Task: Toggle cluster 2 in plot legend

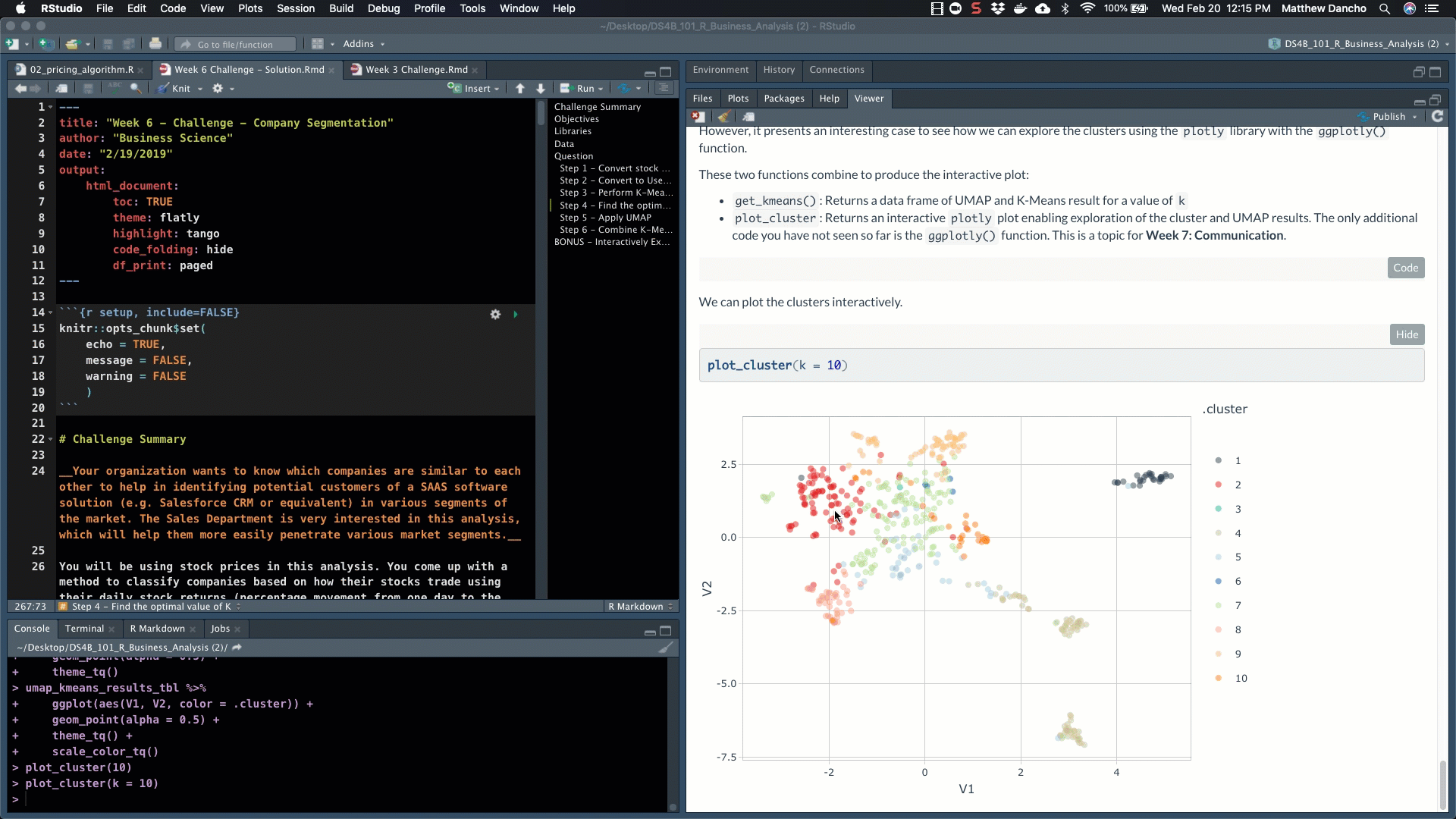Action: coord(1228,485)
